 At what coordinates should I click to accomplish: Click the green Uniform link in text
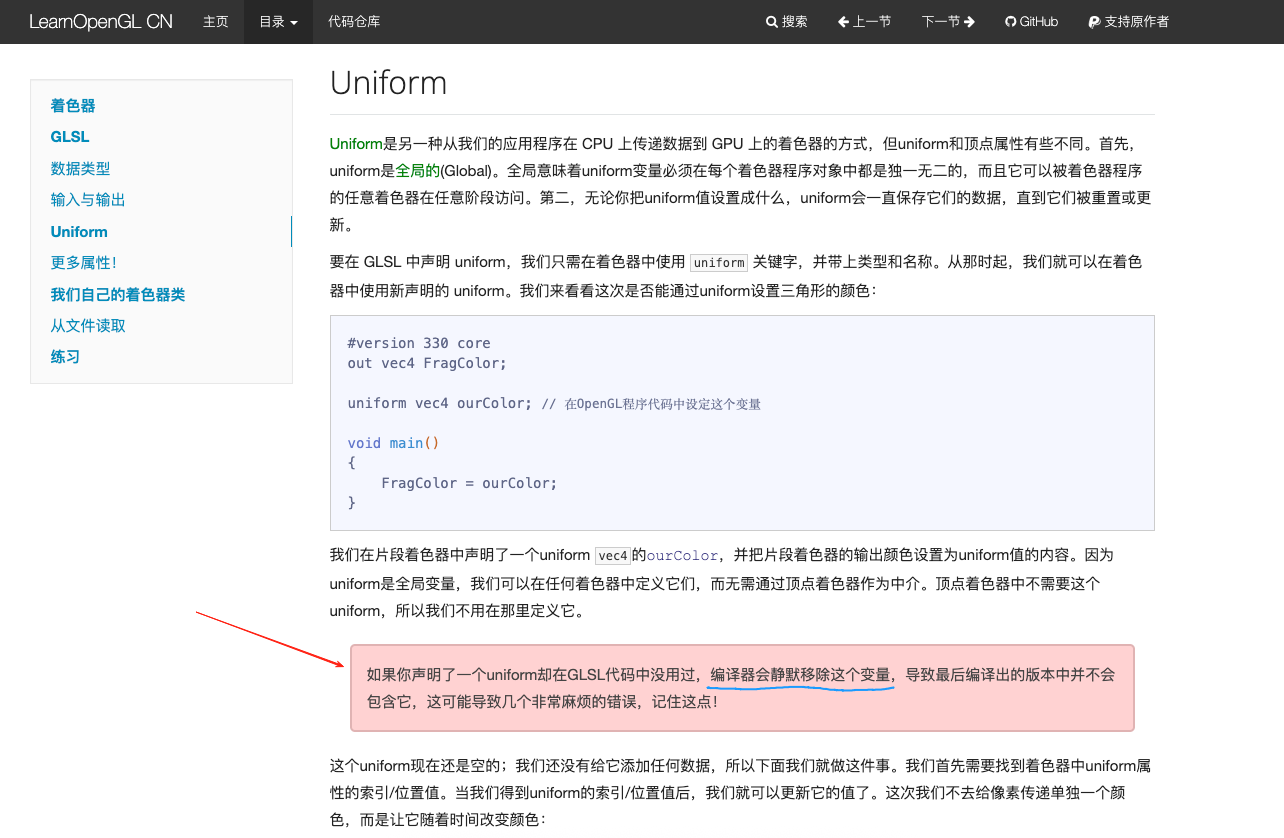tap(354, 143)
